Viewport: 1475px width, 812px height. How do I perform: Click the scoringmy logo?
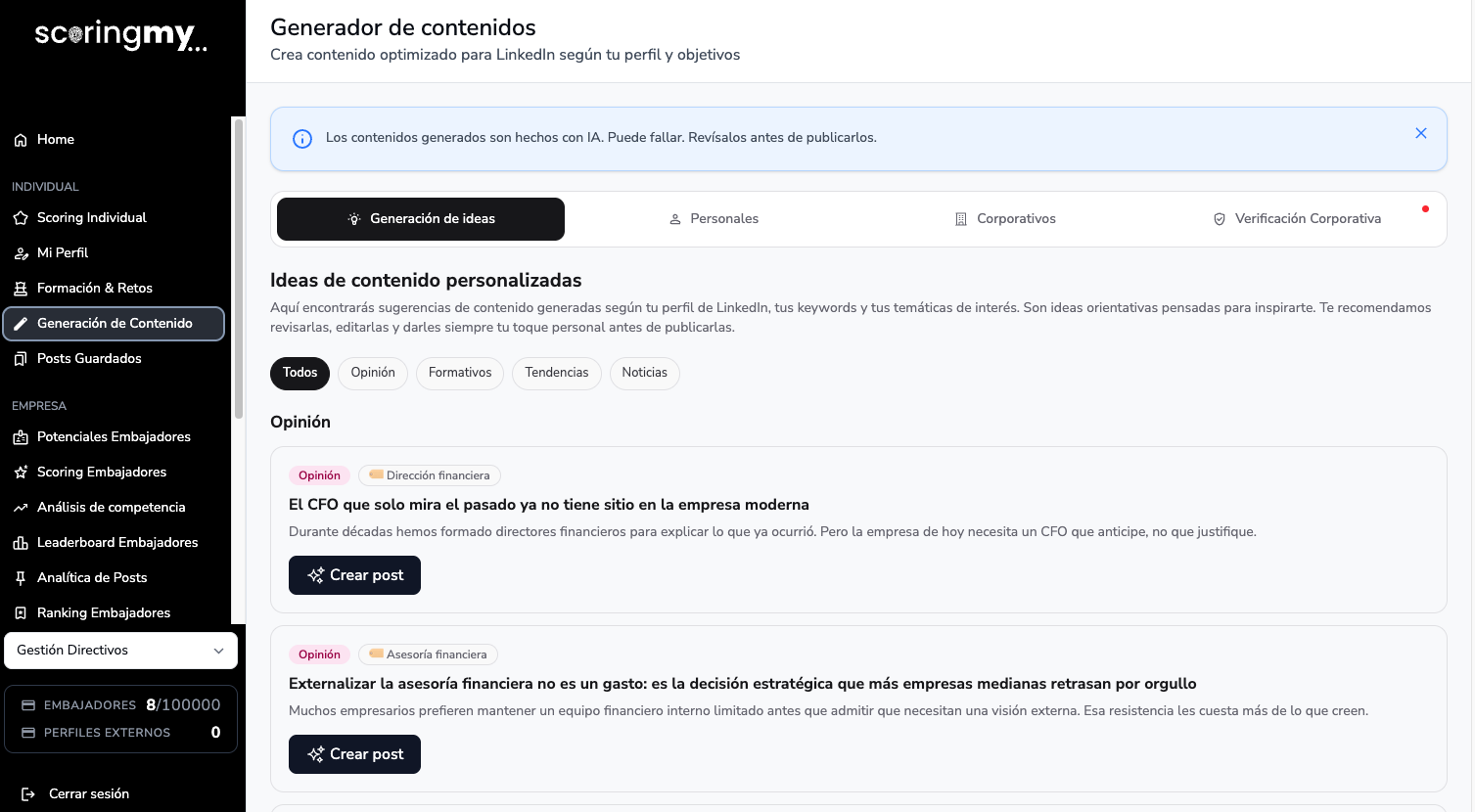click(120, 35)
